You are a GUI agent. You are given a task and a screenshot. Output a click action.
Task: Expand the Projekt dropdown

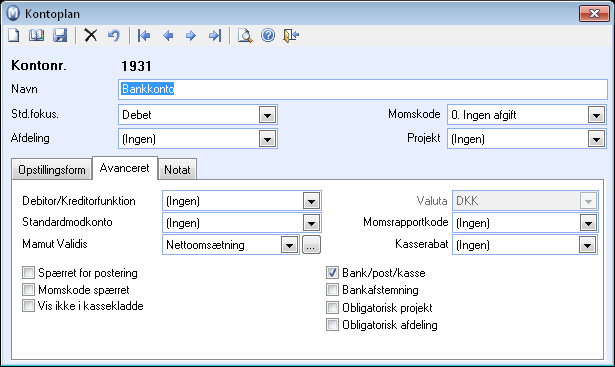click(596, 139)
